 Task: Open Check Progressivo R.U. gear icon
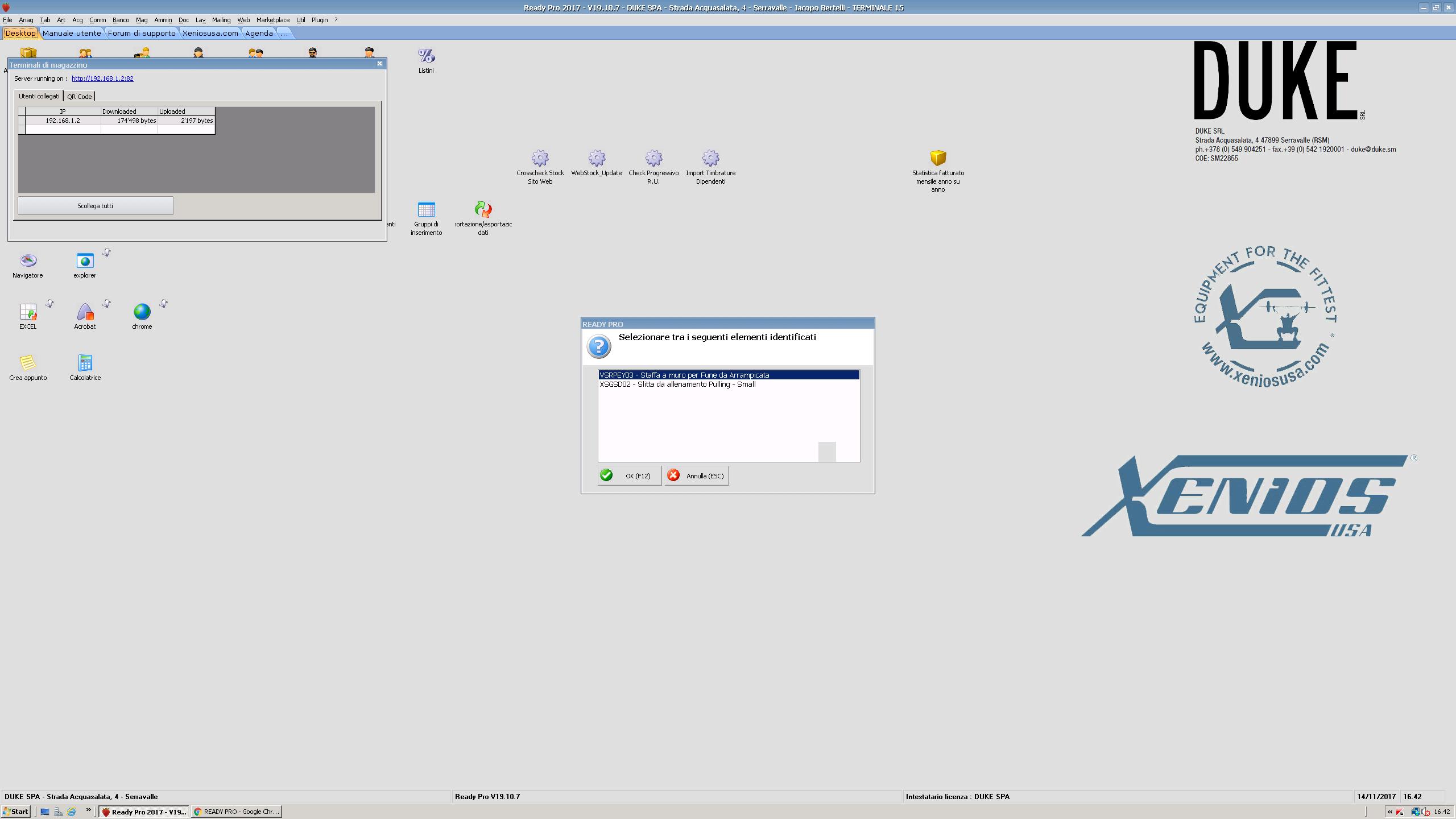(x=653, y=158)
